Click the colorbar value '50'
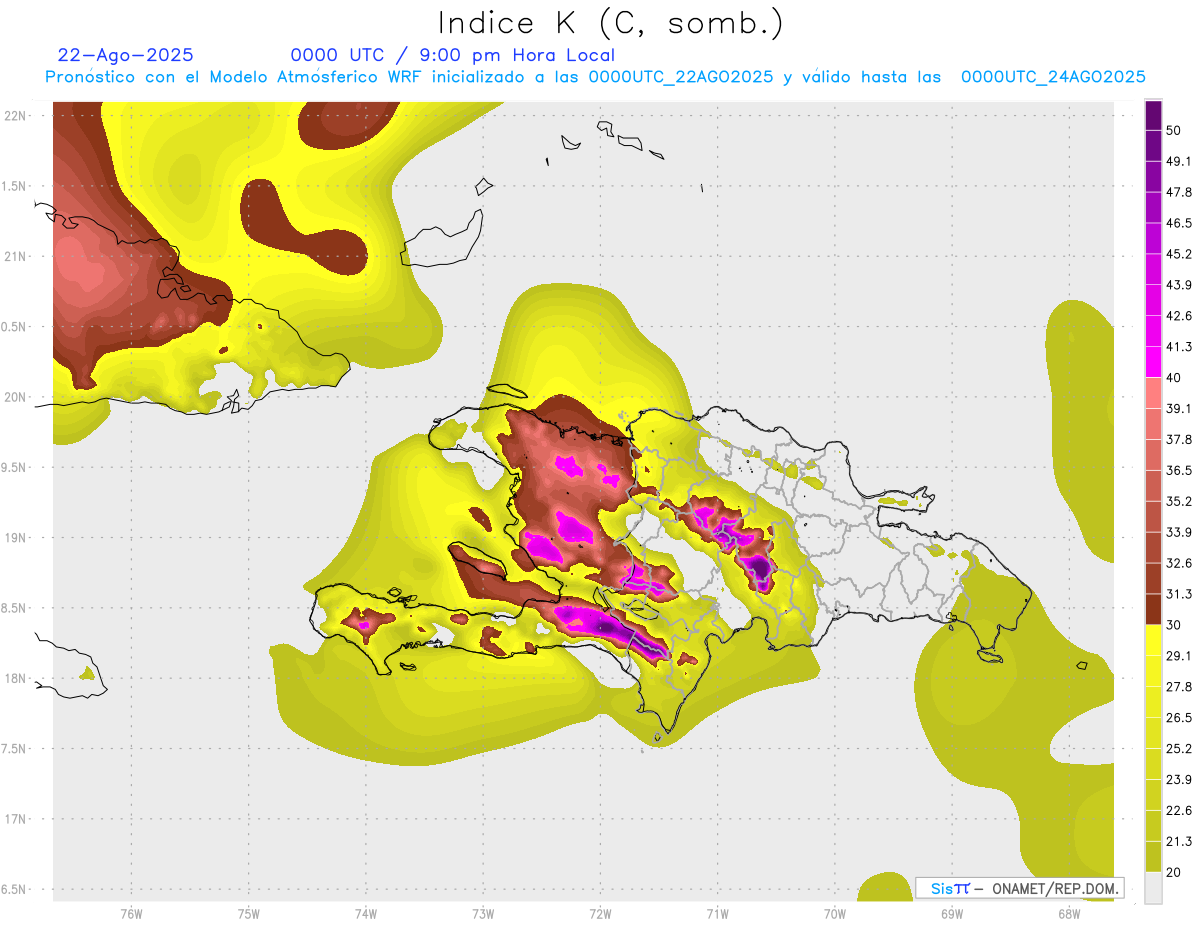Image resolution: width=1200 pixels, height=927 pixels. point(1175,130)
